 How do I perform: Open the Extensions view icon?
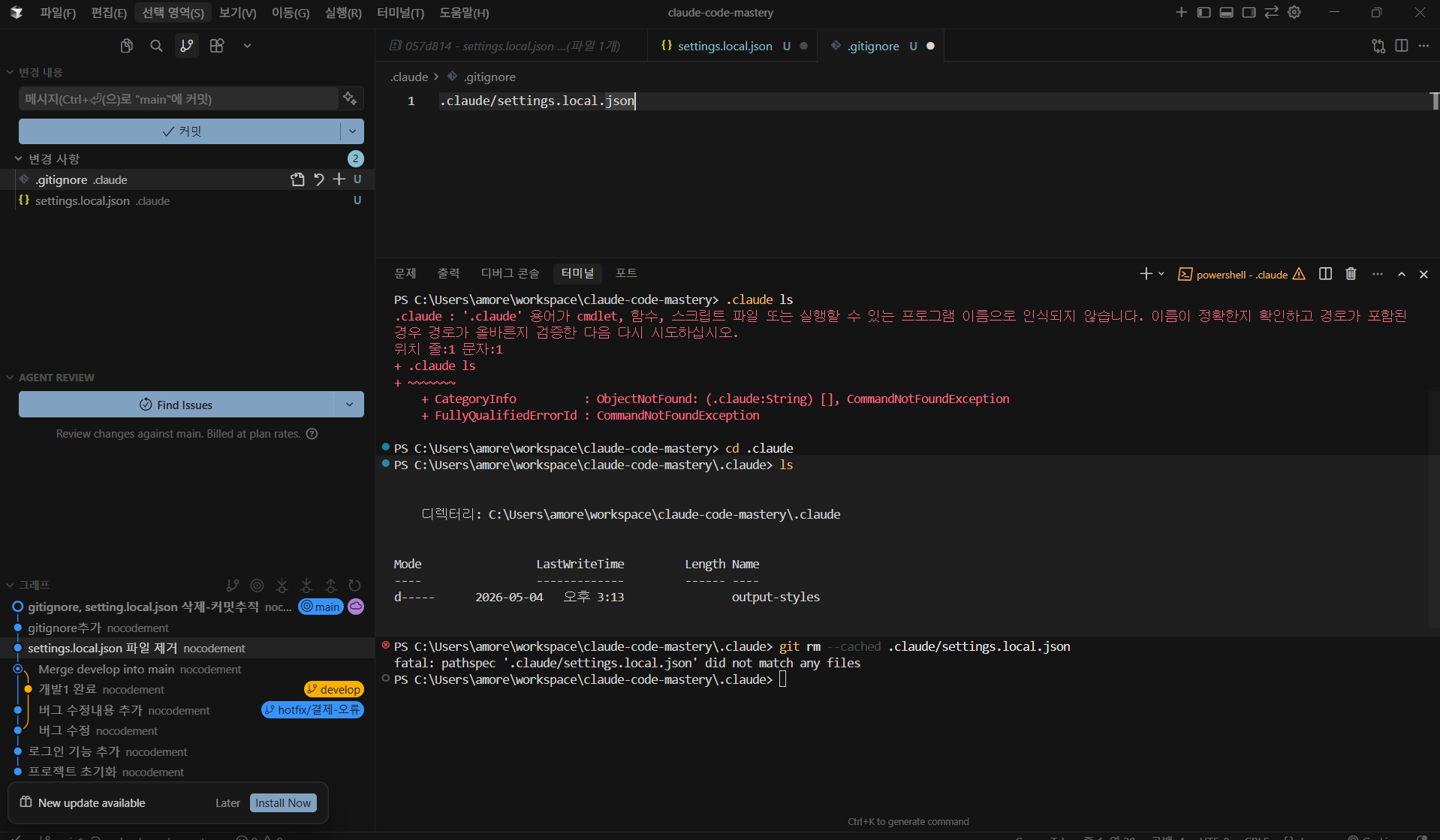tap(217, 46)
